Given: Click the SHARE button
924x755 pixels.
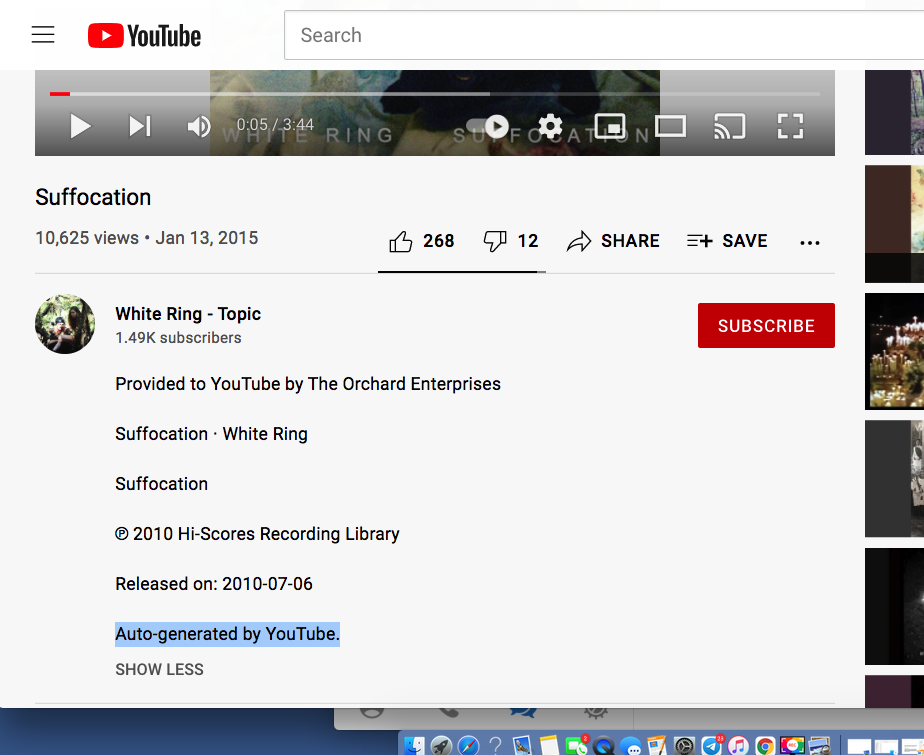Looking at the screenshot, I should coord(613,241).
